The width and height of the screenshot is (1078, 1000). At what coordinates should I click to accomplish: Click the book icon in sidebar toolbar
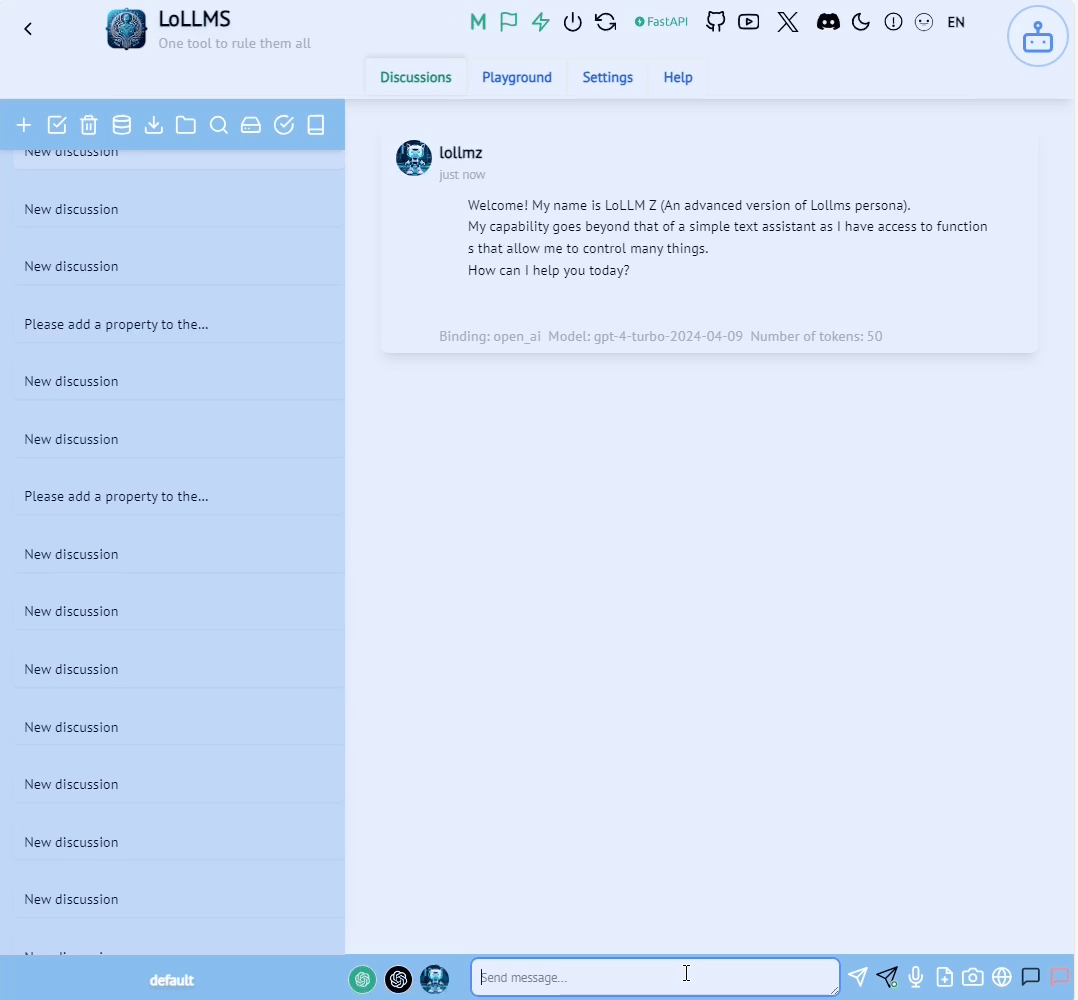point(316,125)
